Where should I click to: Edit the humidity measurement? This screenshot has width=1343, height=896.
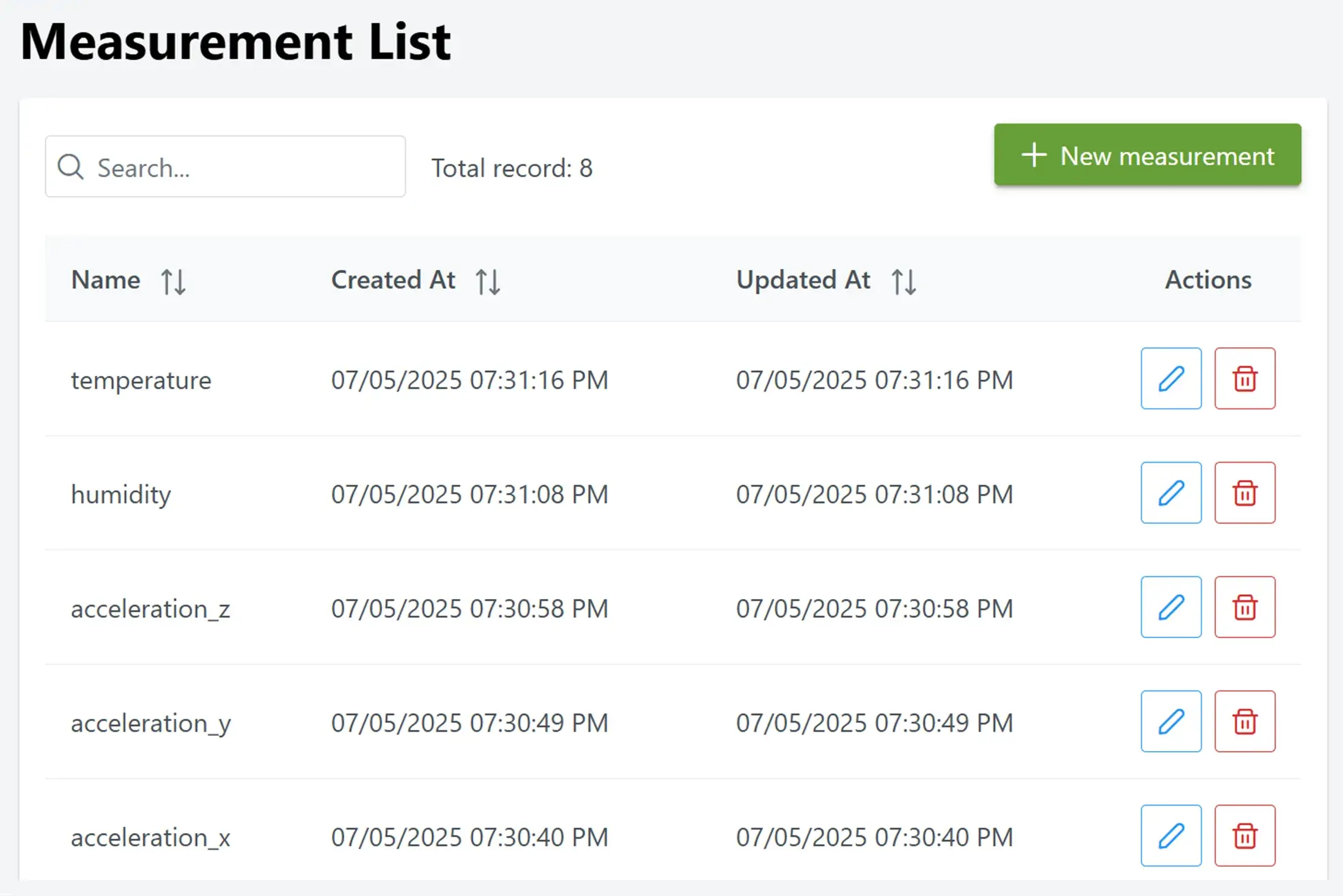(1171, 493)
